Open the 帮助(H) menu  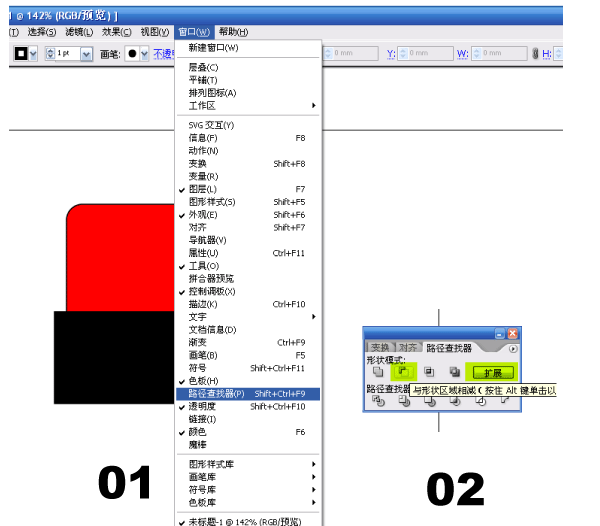pos(233,32)
